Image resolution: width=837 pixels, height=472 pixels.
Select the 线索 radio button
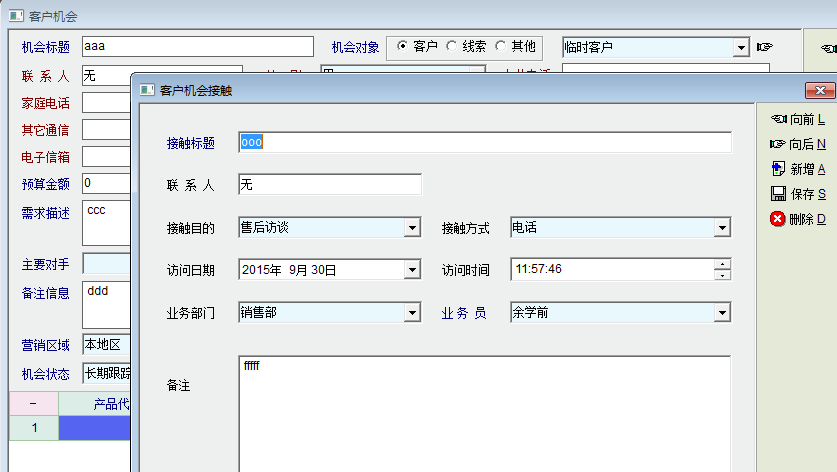coord(452,47)
